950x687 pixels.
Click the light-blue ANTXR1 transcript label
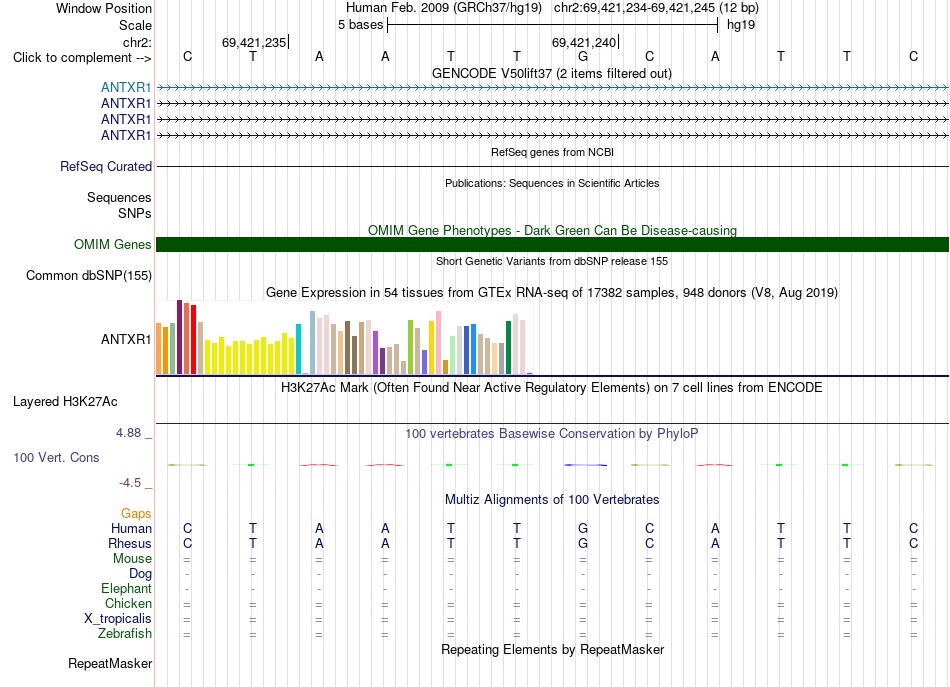126,87
